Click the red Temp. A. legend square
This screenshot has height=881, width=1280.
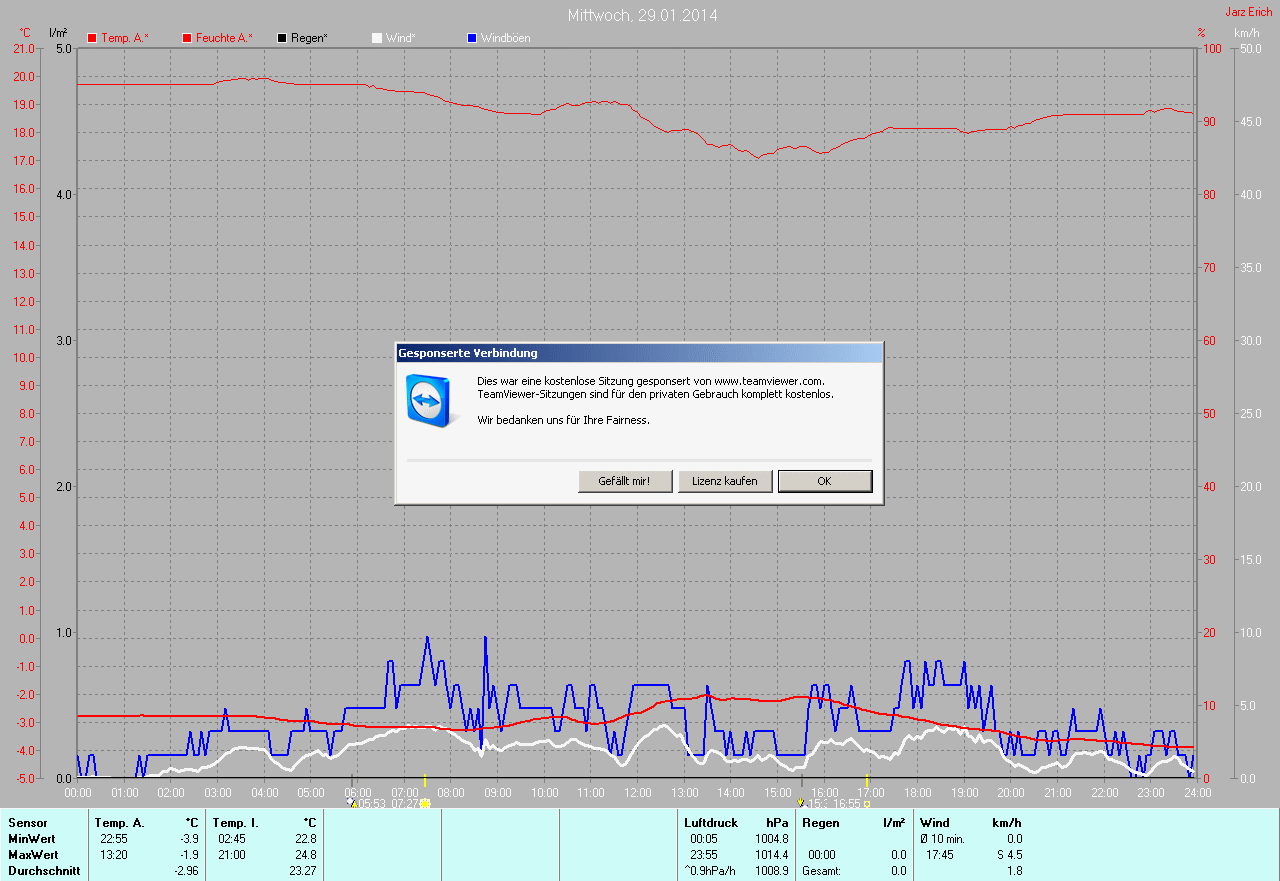(x=92, y=38)
